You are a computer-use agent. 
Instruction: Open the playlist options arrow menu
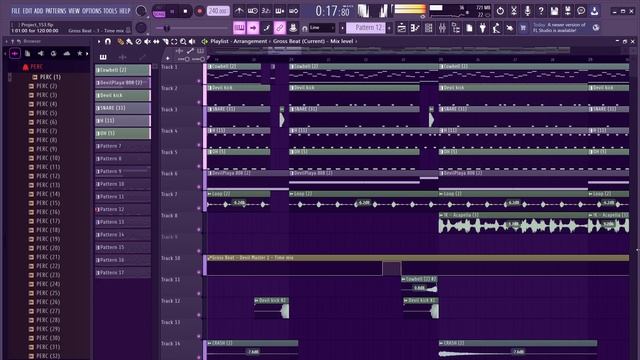point(99,41)
